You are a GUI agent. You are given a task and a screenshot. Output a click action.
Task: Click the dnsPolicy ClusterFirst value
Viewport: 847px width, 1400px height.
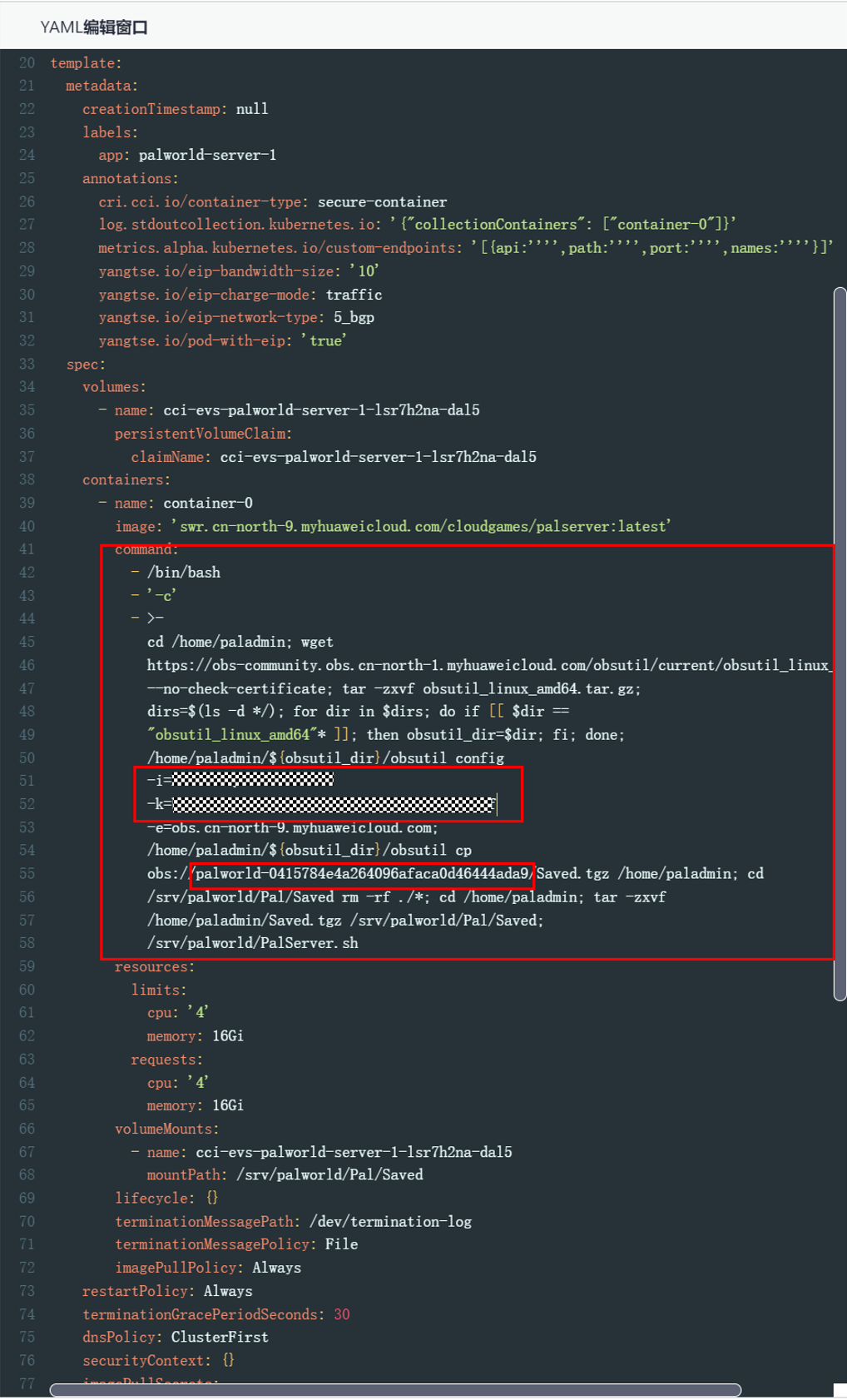[x=220, y=1337]
